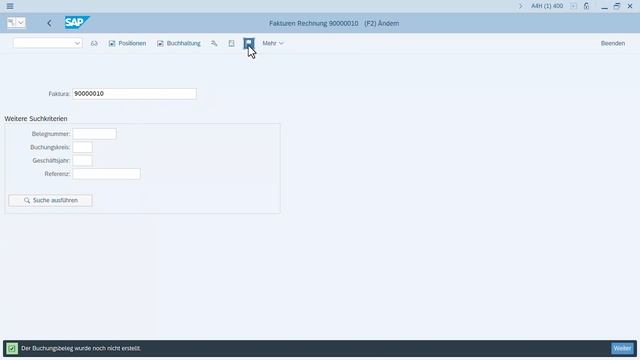The image size is (640, 360).
Task: Restore down the SAP window
Action: coord(617,6)
